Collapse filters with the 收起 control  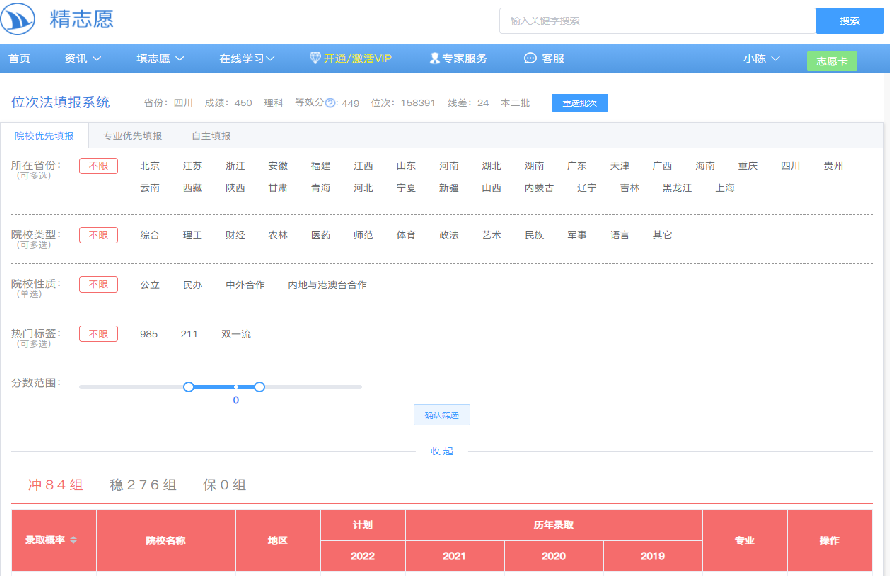[441, 451]
